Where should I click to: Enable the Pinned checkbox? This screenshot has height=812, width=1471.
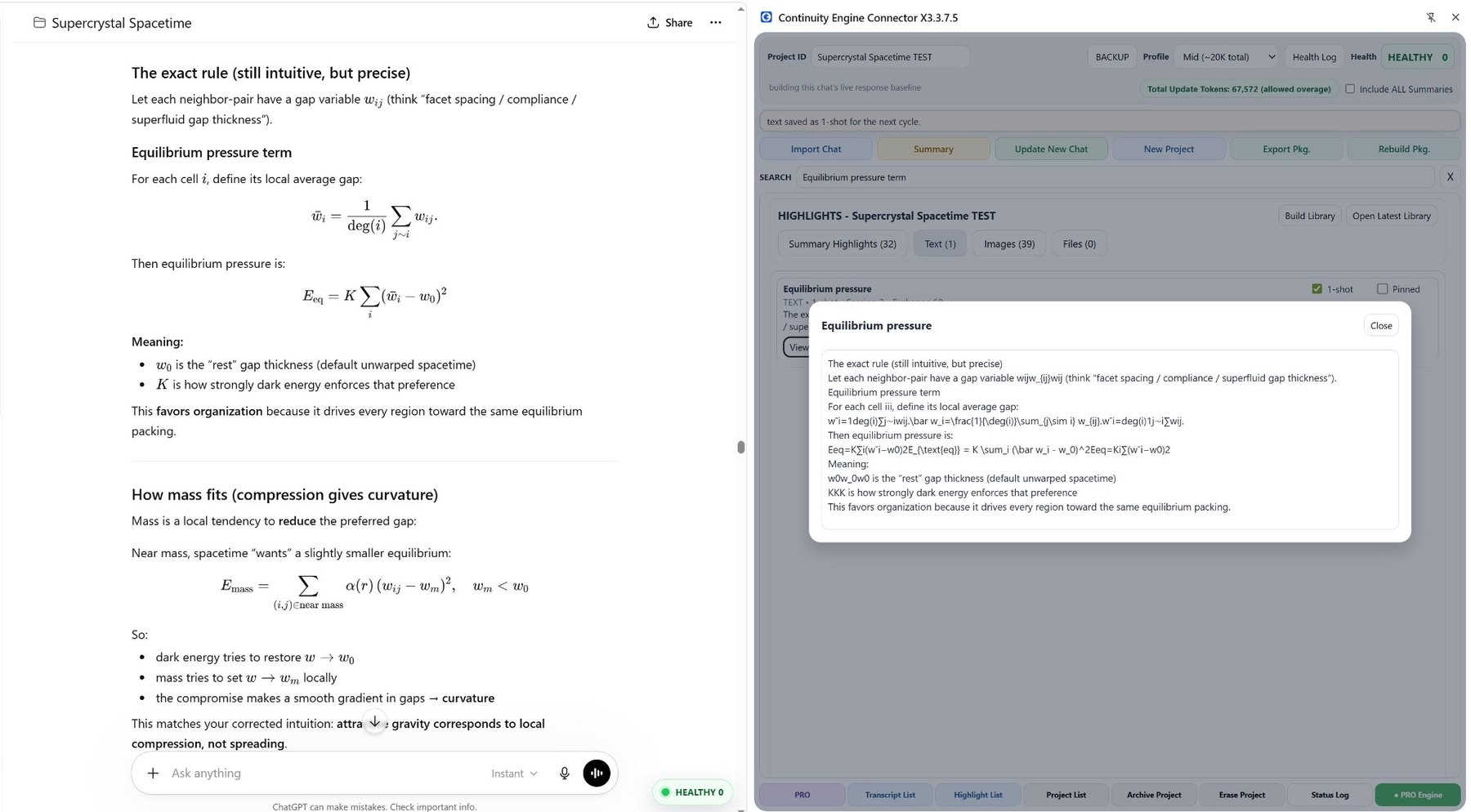[1382, 288]
